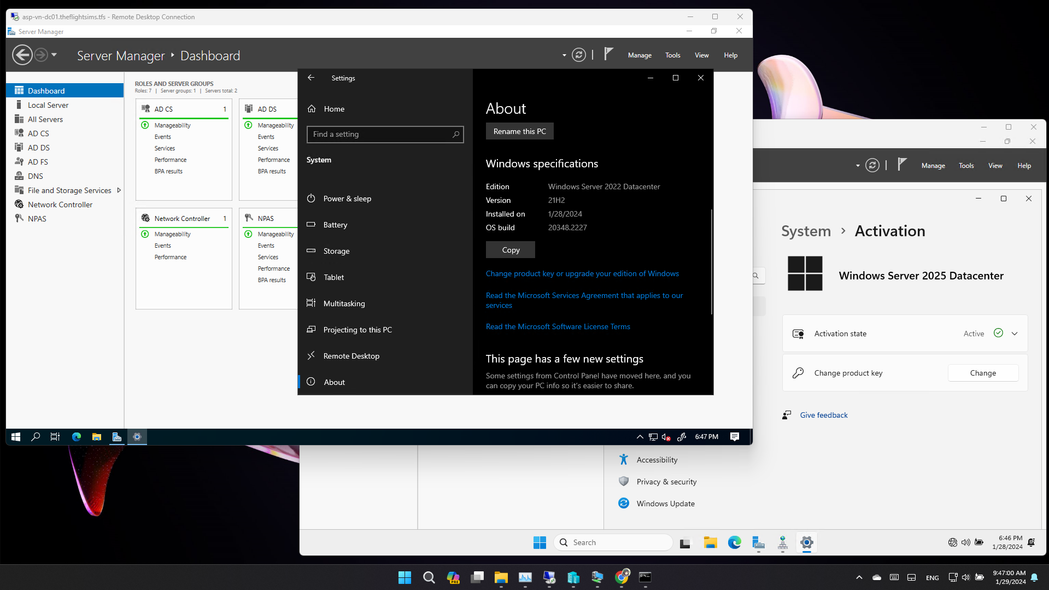Open the Tools menu in front Server Manager
The image size is (1049, 590).
[672, 56]
